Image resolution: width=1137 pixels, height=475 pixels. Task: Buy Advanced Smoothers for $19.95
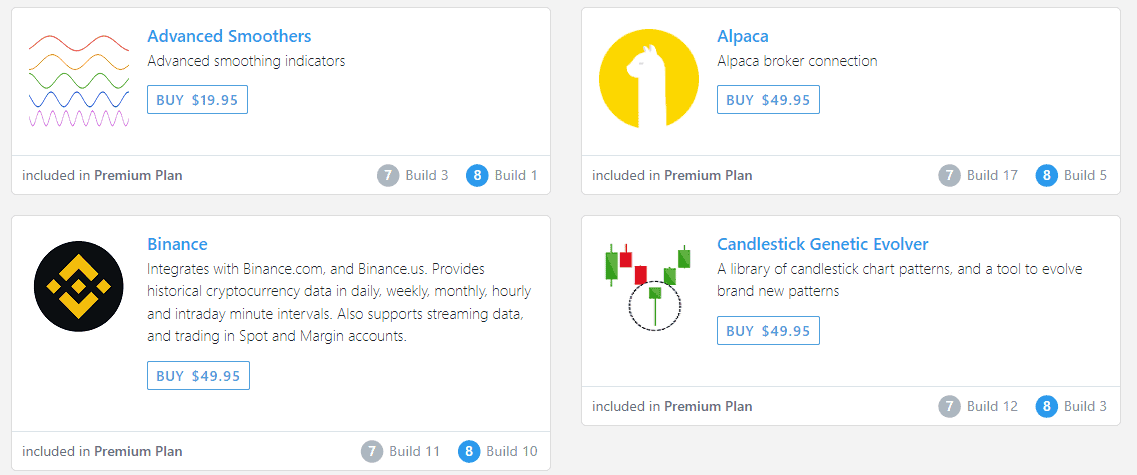coord(197,100)
